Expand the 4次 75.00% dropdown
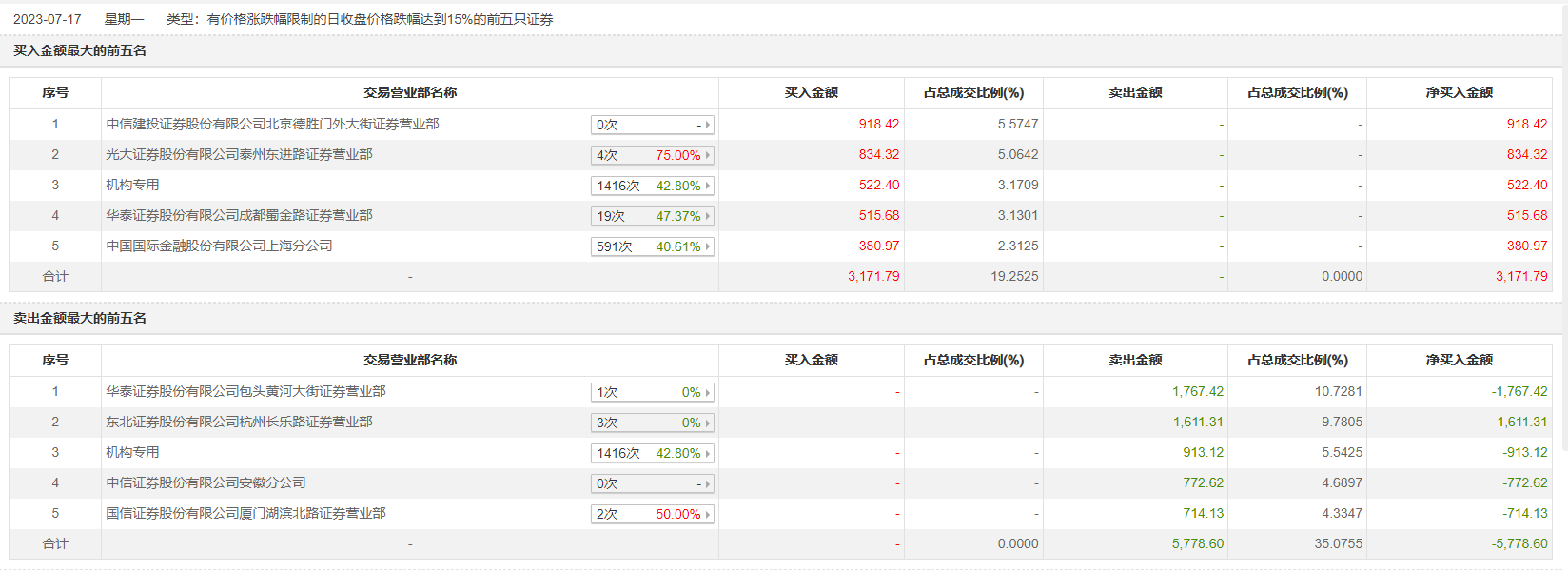 click(652, 155)
